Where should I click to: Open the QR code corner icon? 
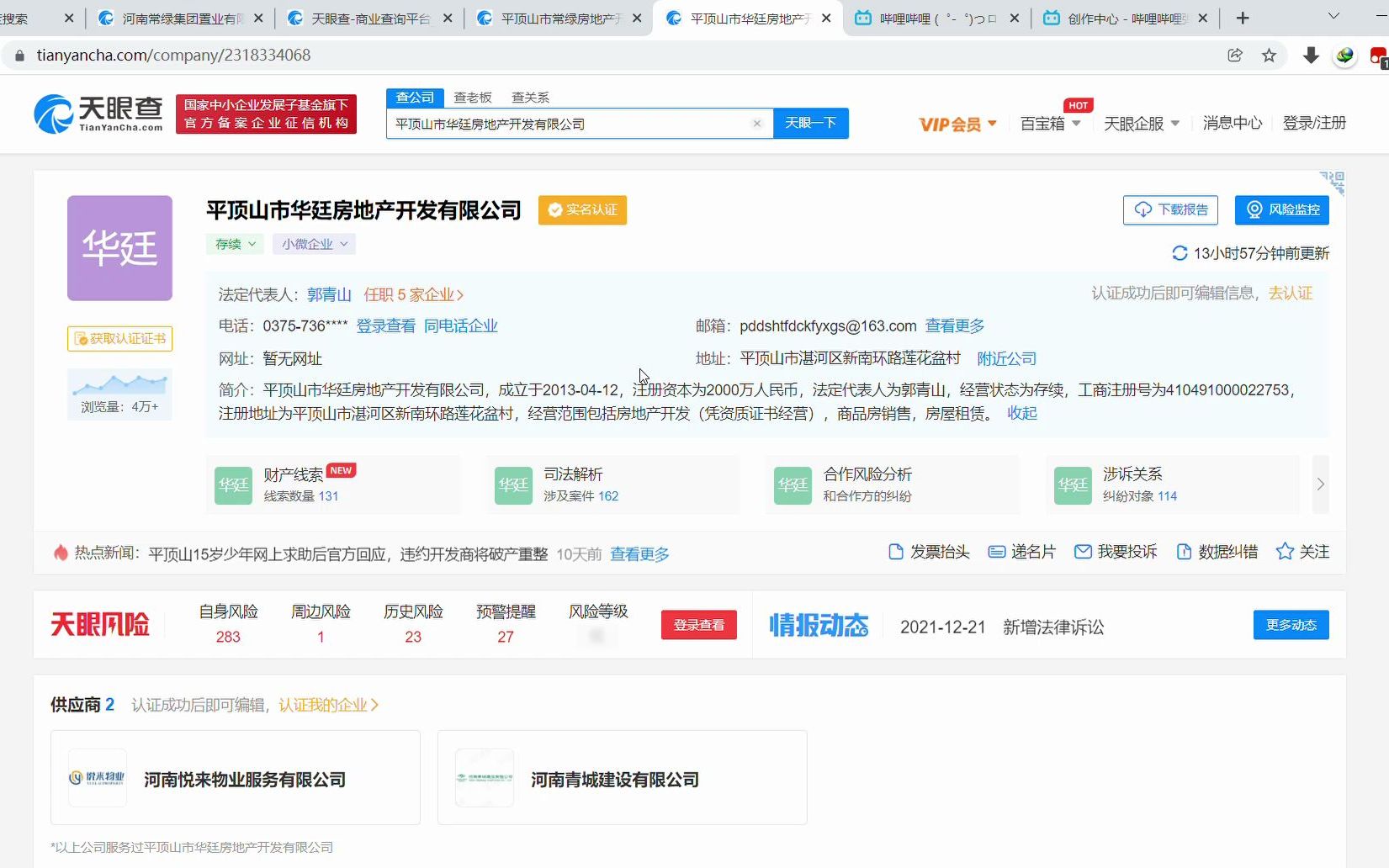(x=1333, y=183)
